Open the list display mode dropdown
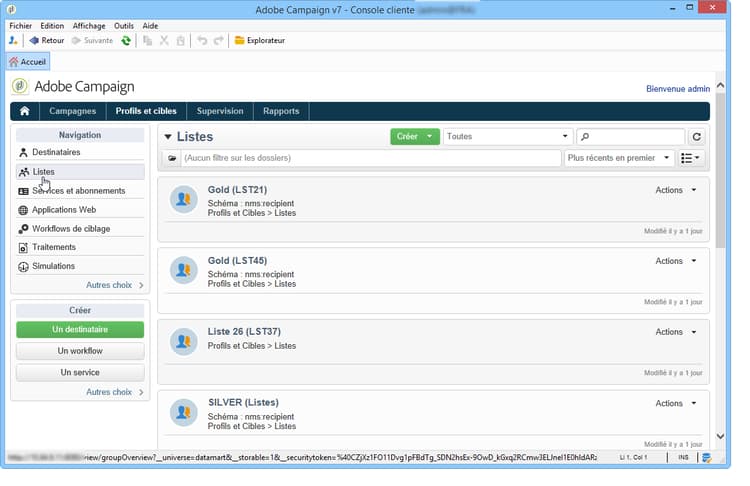The height and width of the screenshot is (486, 750). 690,158
